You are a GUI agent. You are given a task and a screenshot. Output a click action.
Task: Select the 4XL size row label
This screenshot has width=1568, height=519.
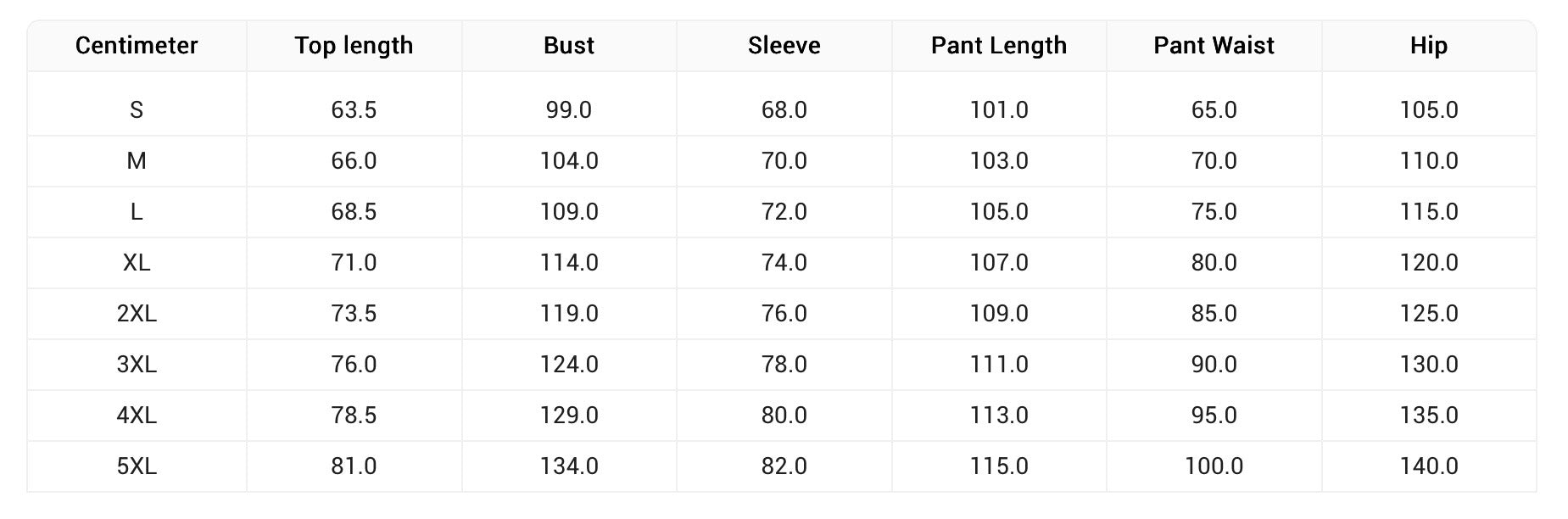point(137,416)
